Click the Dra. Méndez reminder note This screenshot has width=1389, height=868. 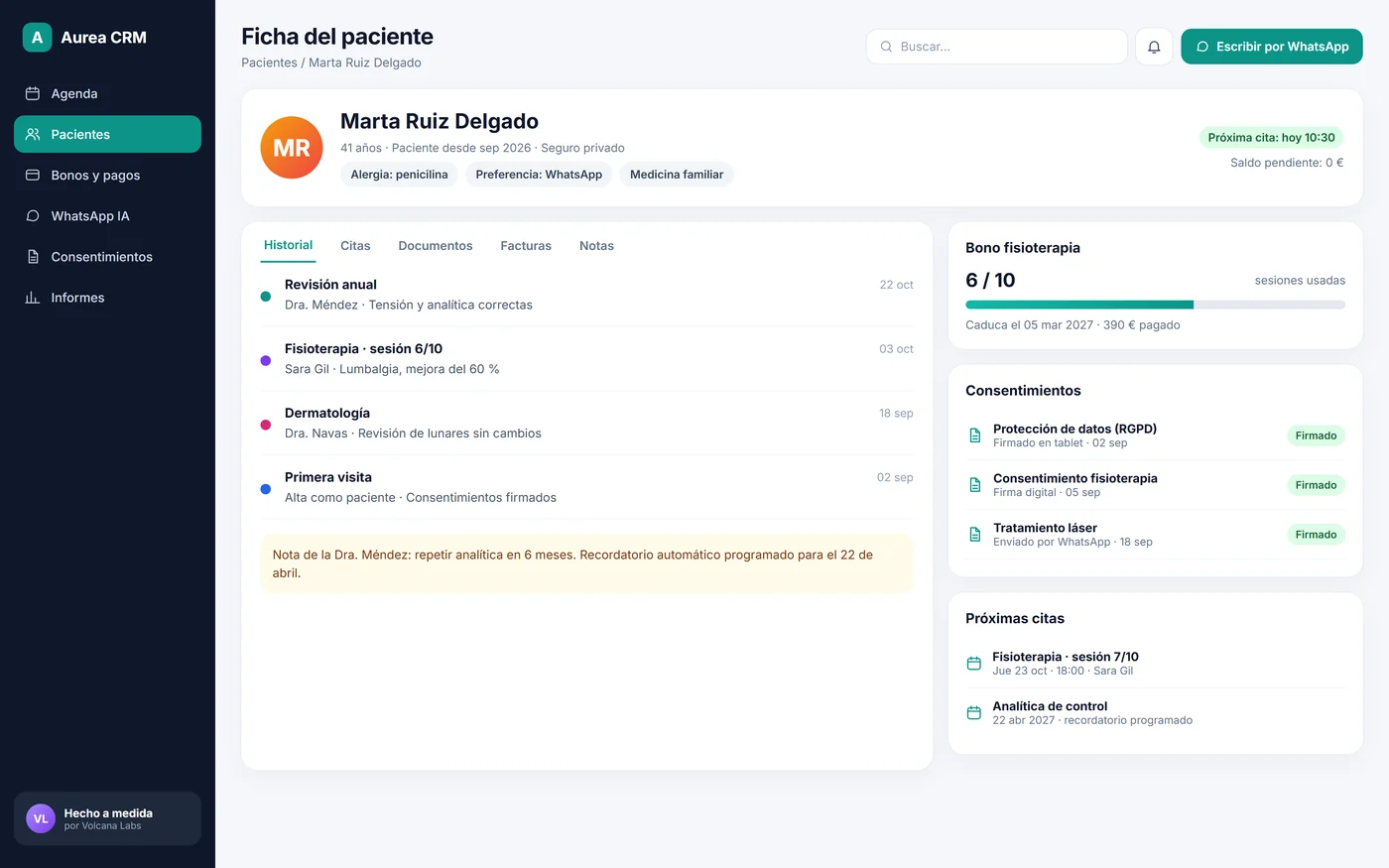pyautogui.click(x=586, y=563)
